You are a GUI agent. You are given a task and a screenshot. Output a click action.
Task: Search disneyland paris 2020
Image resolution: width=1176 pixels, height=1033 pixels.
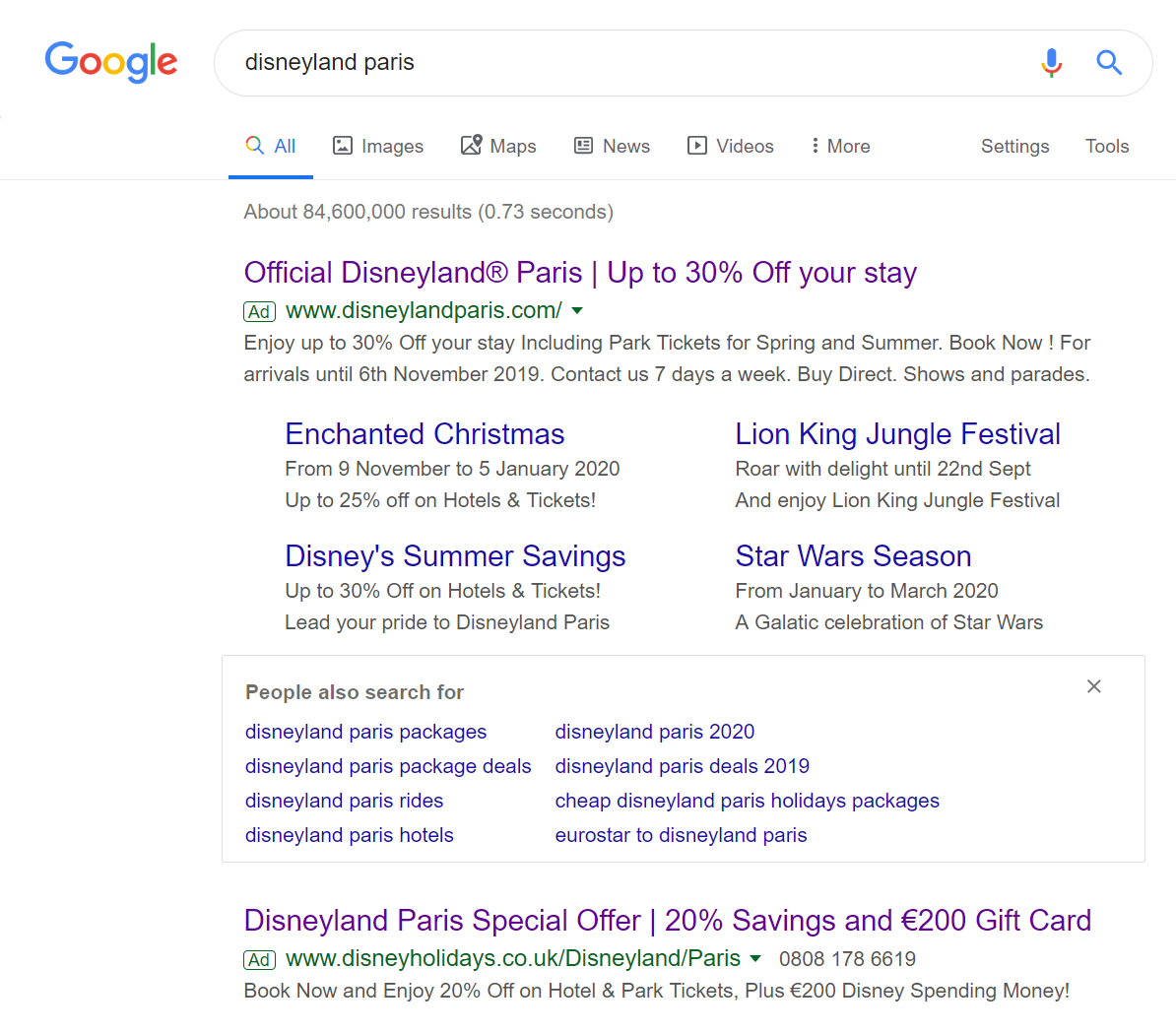[x=655, y=732]
